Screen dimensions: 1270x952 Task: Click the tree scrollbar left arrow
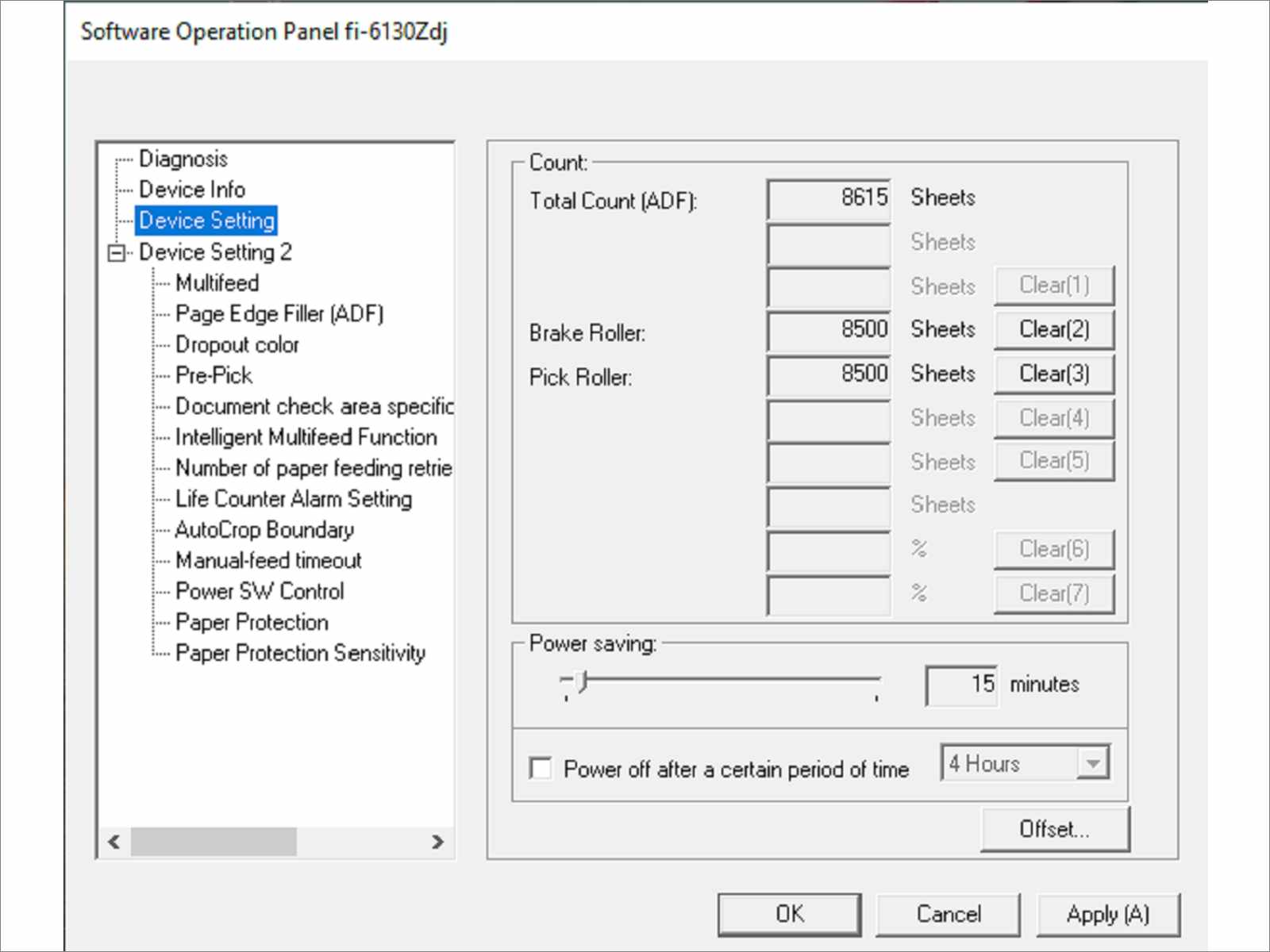[x=114, y=842]
